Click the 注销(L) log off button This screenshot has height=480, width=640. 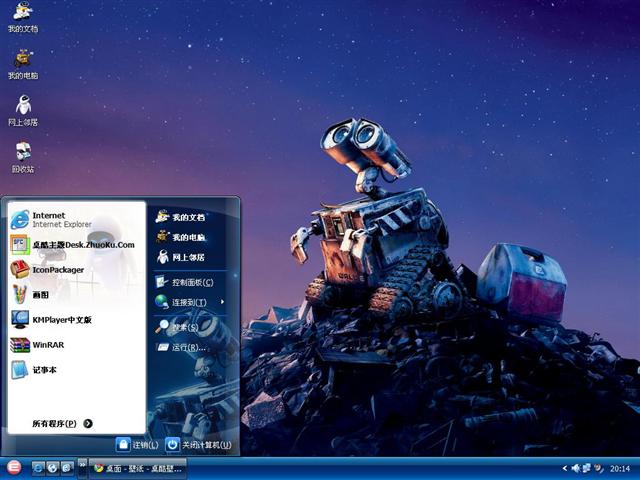point(137,444)
